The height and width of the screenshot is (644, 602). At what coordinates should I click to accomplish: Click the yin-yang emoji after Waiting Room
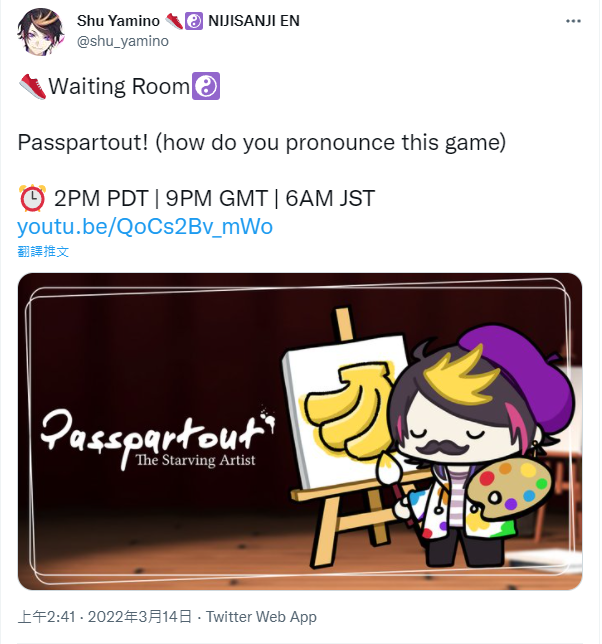tap(206, 86)
